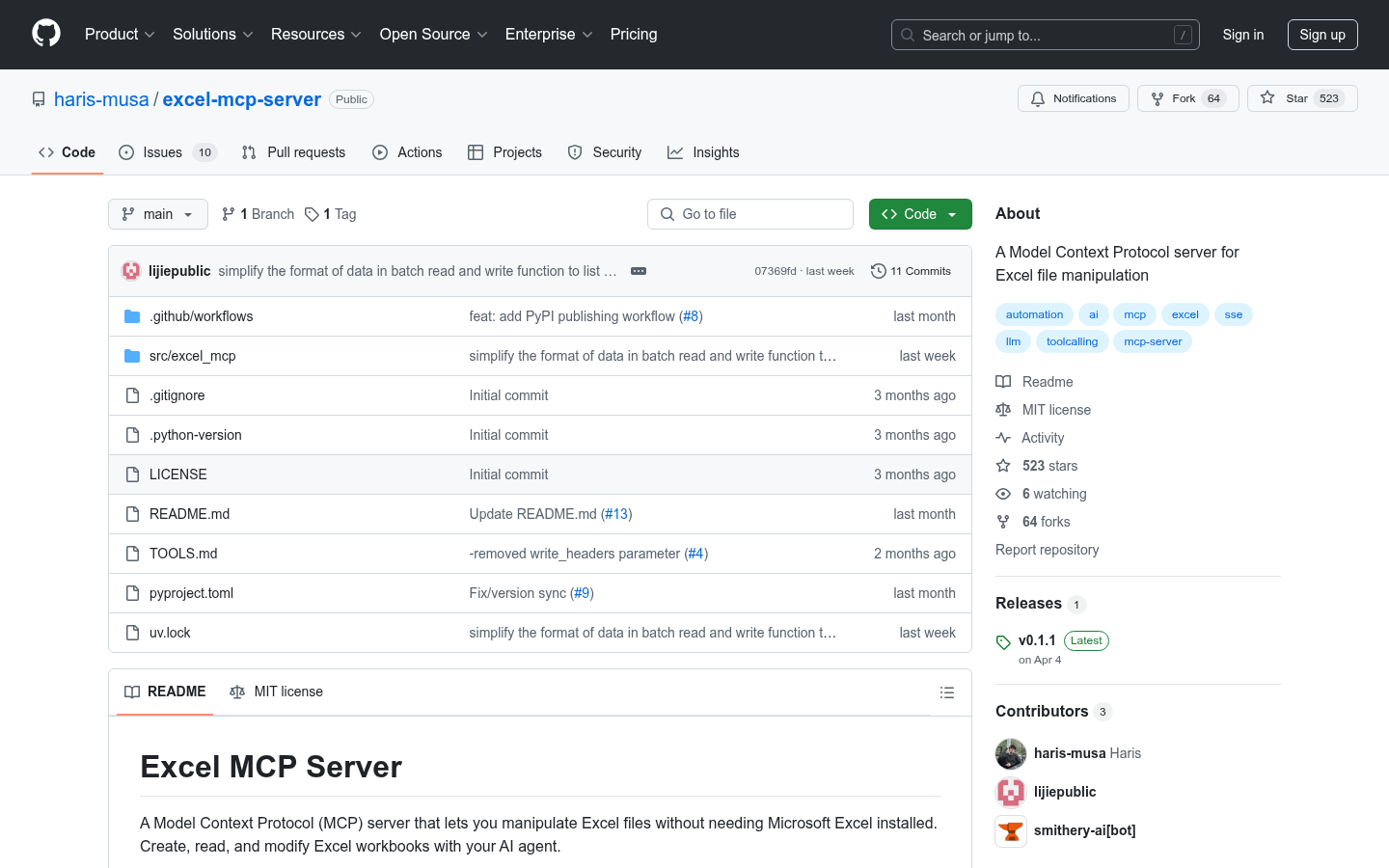Open the TOOLS.md file
The width and height of the screenshot is (1389, 868).
pos(183,554)
